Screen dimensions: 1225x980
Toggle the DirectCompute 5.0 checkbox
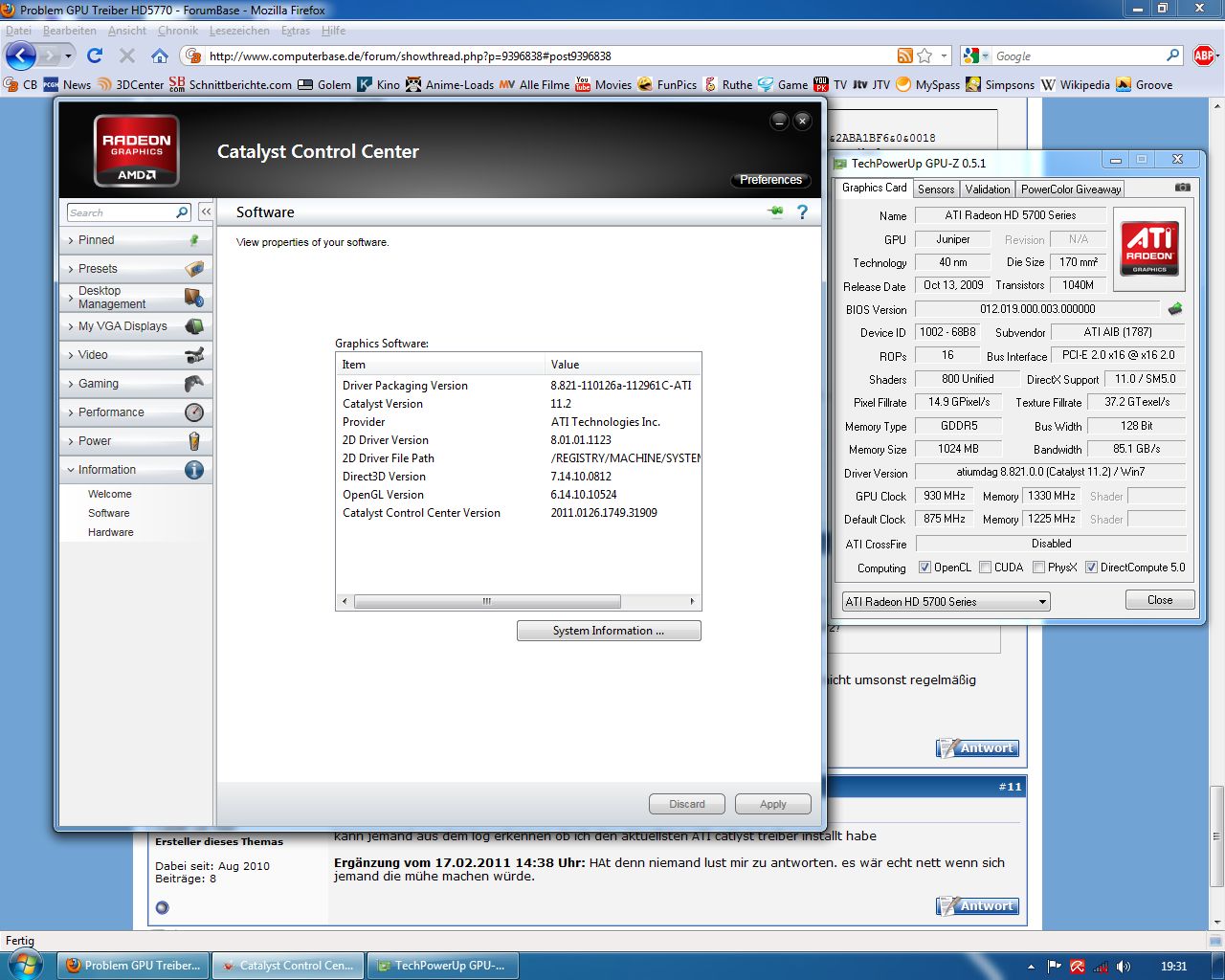tap(1091, 568)
